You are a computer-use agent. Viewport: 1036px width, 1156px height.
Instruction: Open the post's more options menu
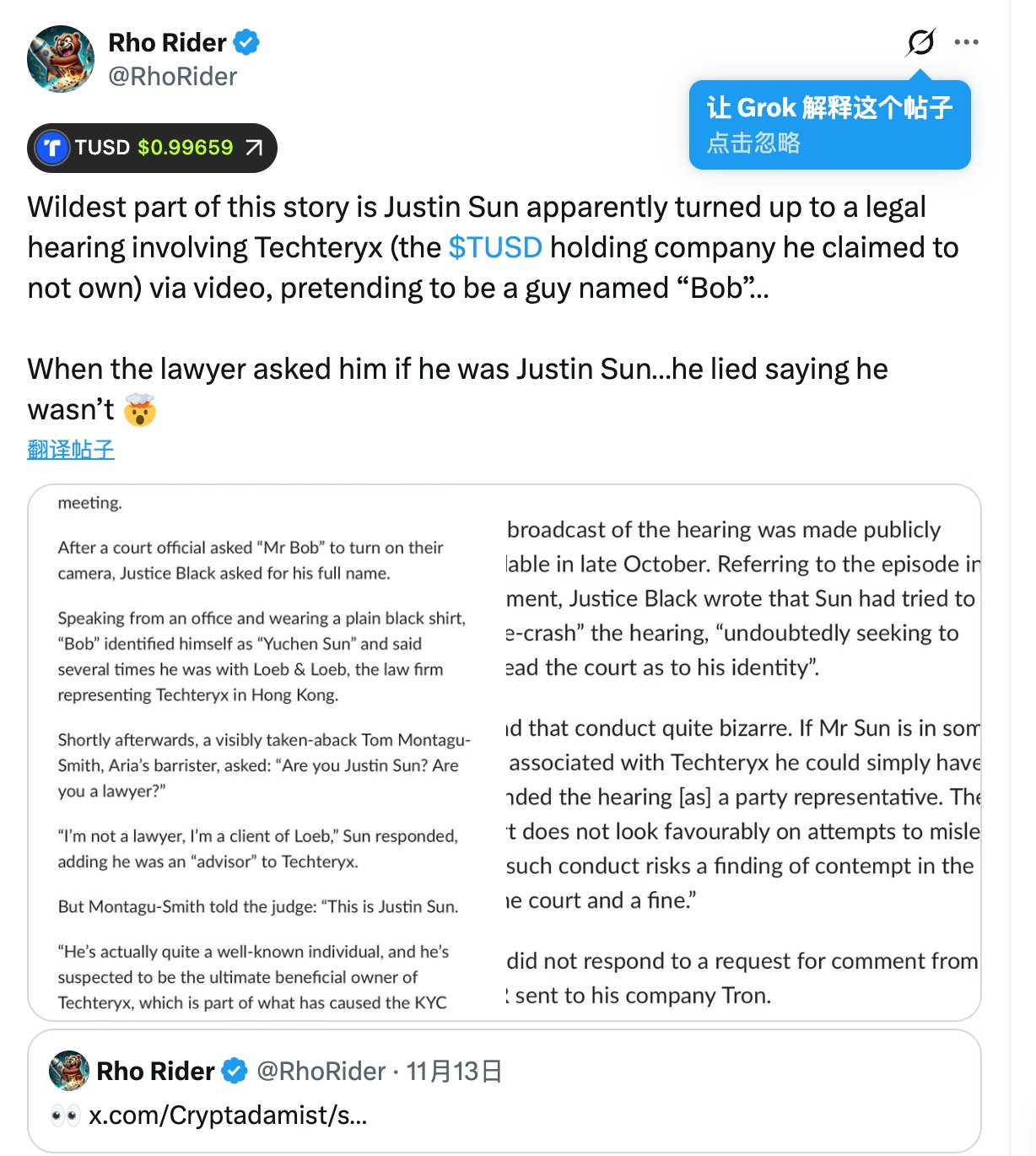click(x=966, y=41)
